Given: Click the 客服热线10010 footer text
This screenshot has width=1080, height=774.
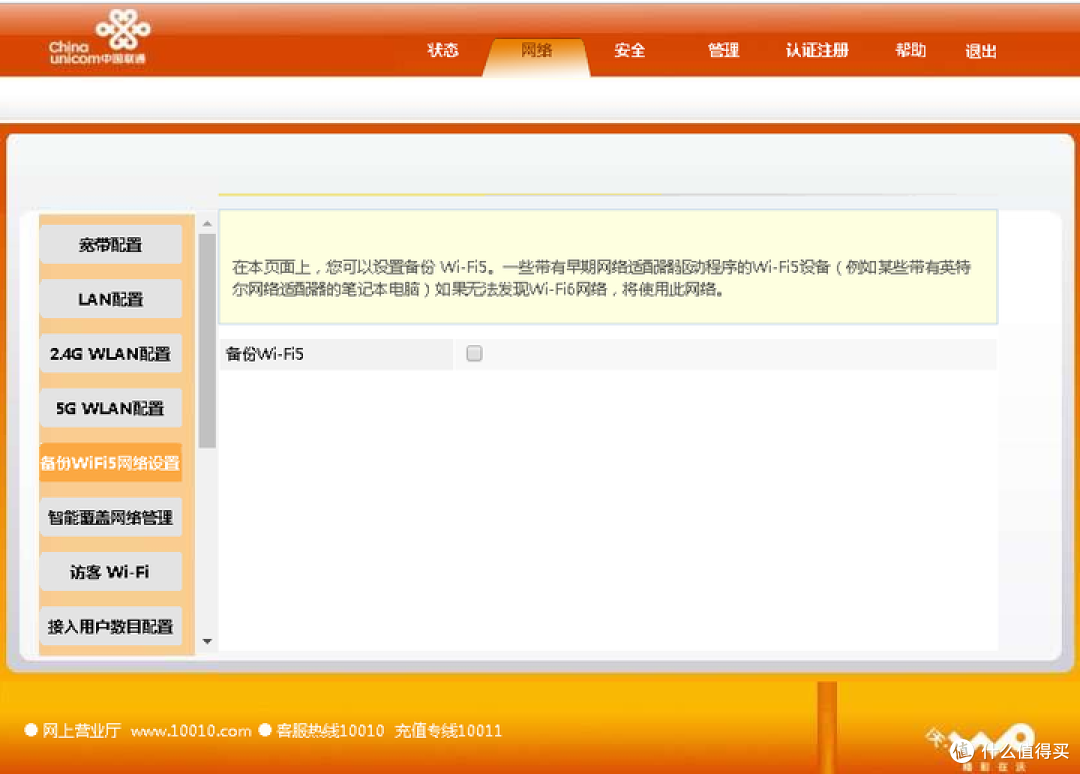Looking at the screenshot, I should (x=330, y=731).
